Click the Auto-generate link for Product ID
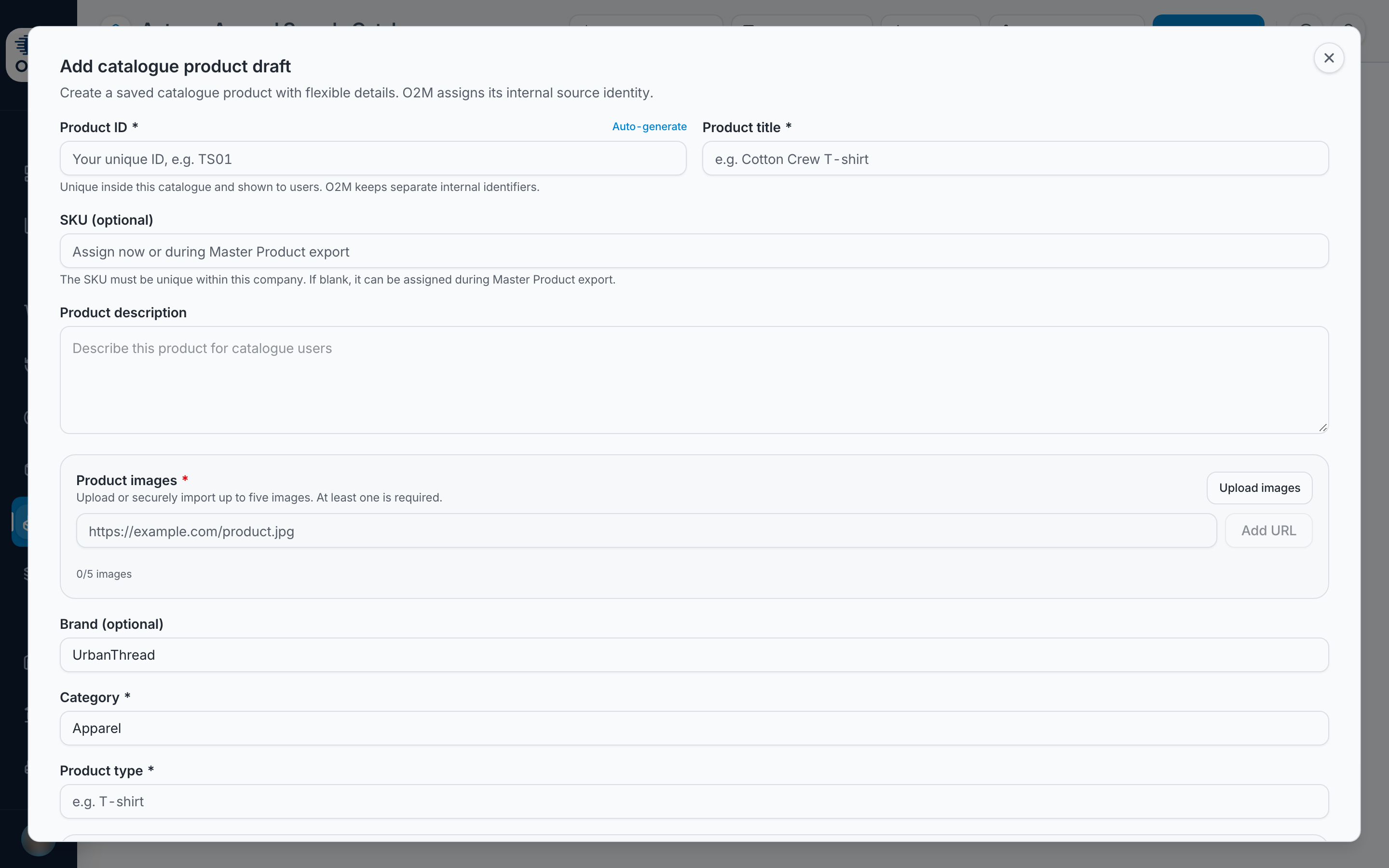 pos(649,126)
